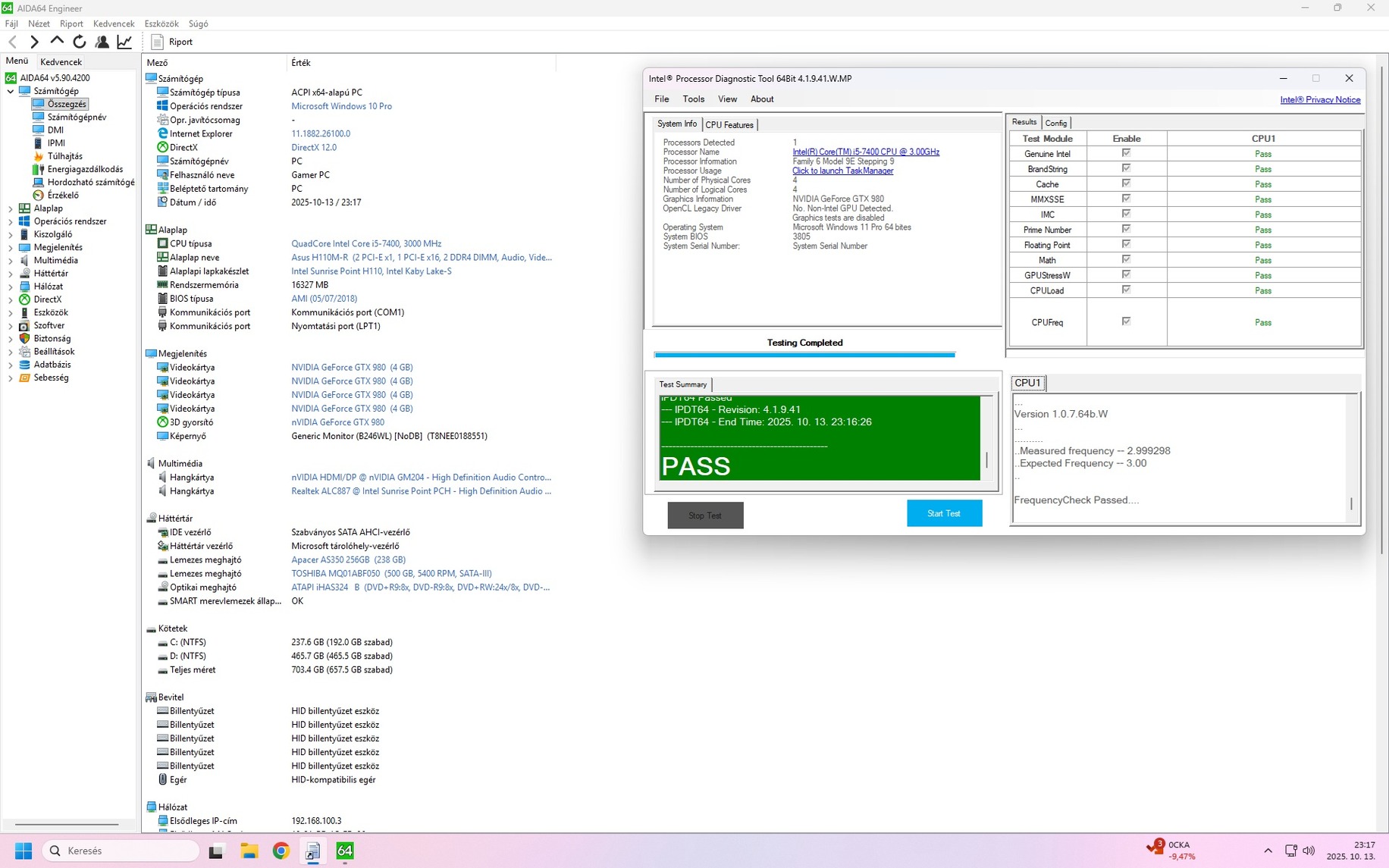Screen dimensions: 1389x868
Task: Expand the Kiszolgáló tree node
Action: (x=11, y=234)
